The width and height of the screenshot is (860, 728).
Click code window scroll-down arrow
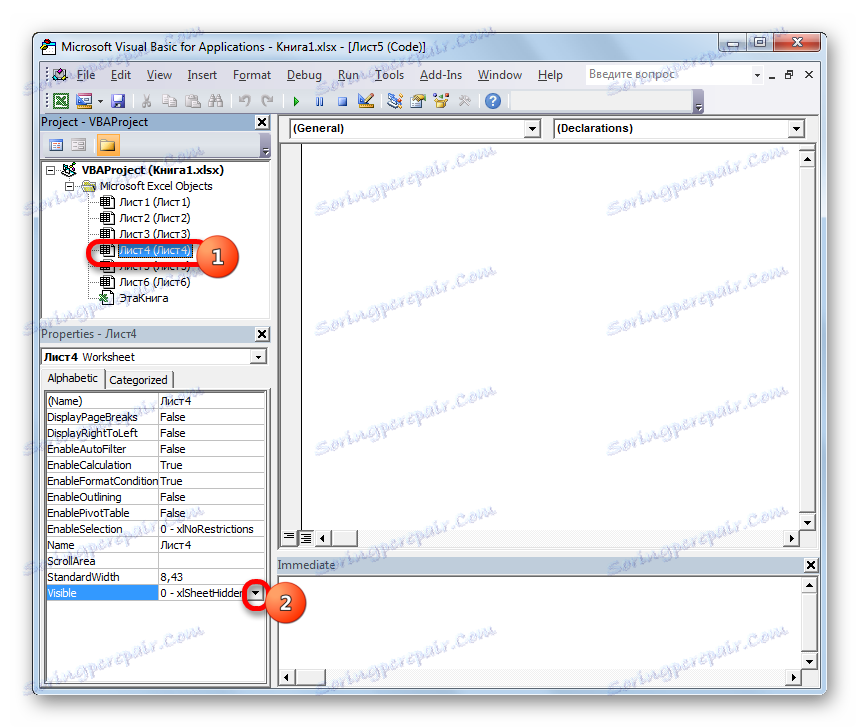(807, 523)
